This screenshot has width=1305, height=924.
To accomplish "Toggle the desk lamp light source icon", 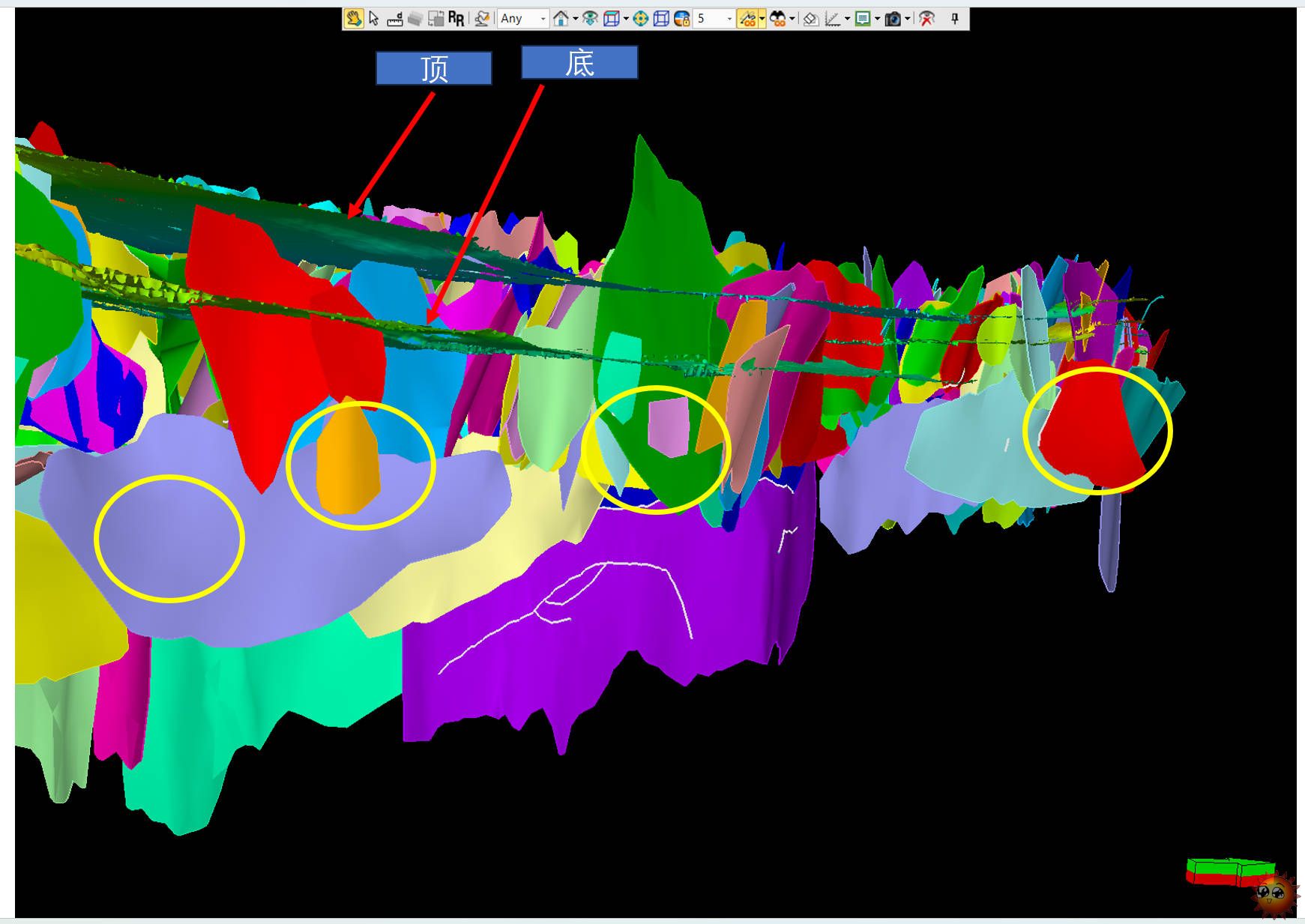I will click(483, 19).
